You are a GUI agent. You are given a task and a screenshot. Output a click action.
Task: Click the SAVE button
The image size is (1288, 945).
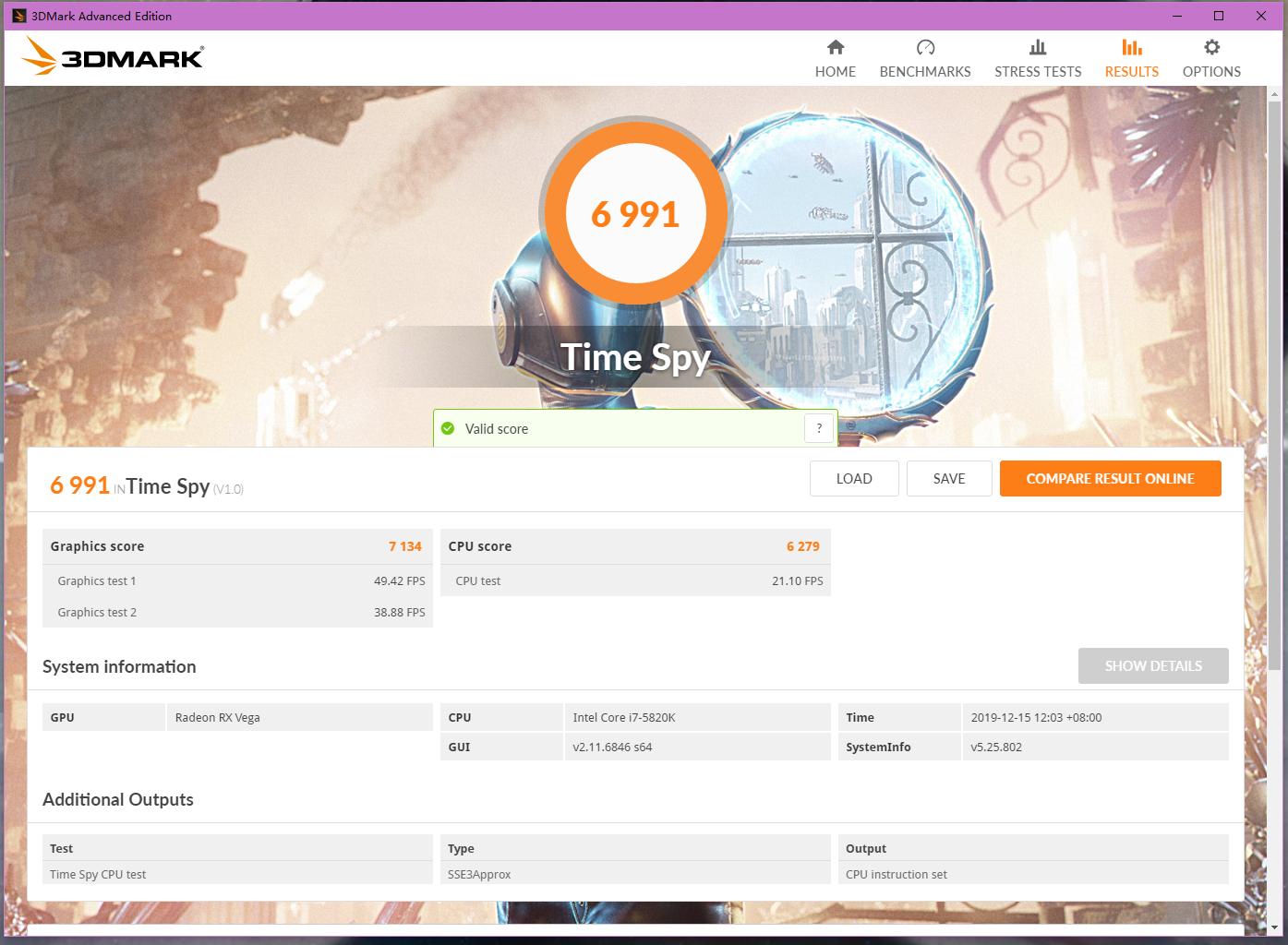[x=949, y=479]
